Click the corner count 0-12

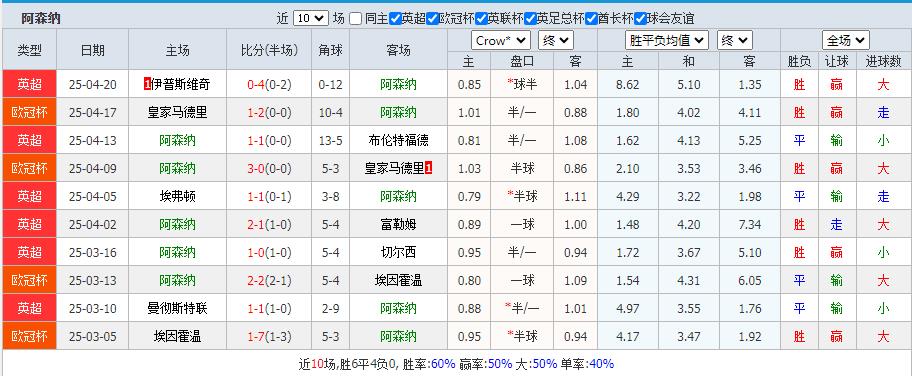pos(330,84)
